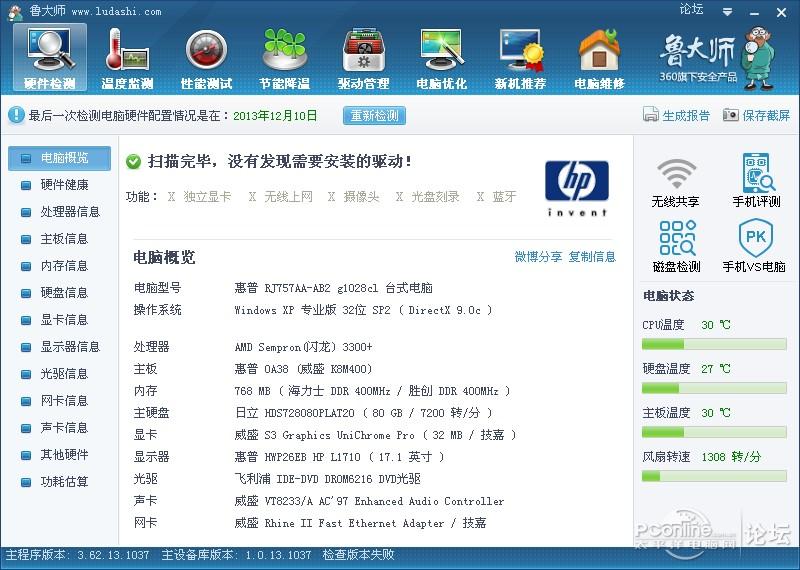Select 电脑概览 in the sidebar

(60, 158)
